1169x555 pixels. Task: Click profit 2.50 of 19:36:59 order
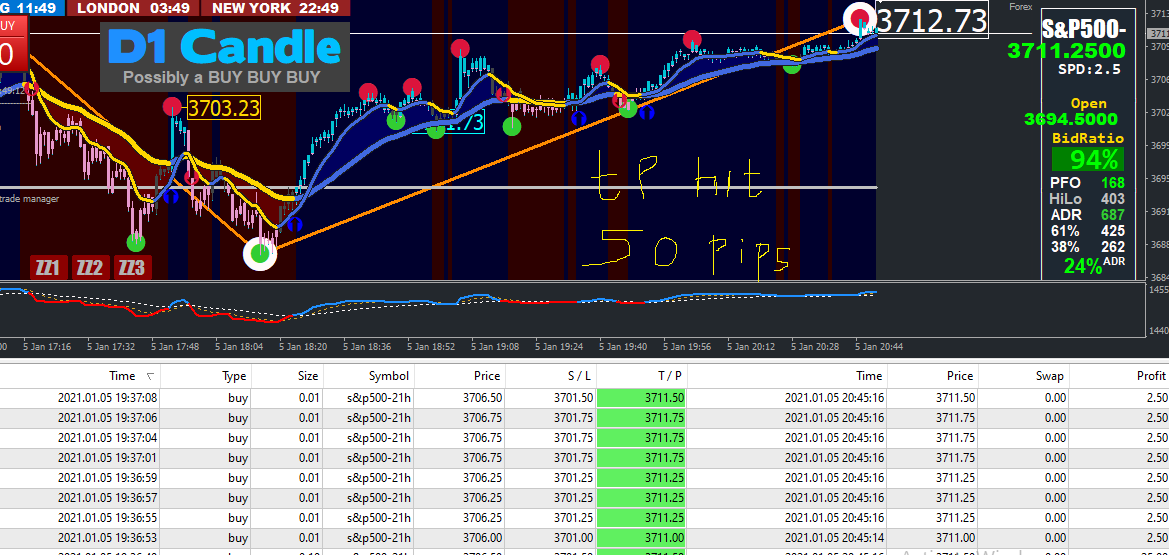pyautogui.click(x=1155, y=478)
